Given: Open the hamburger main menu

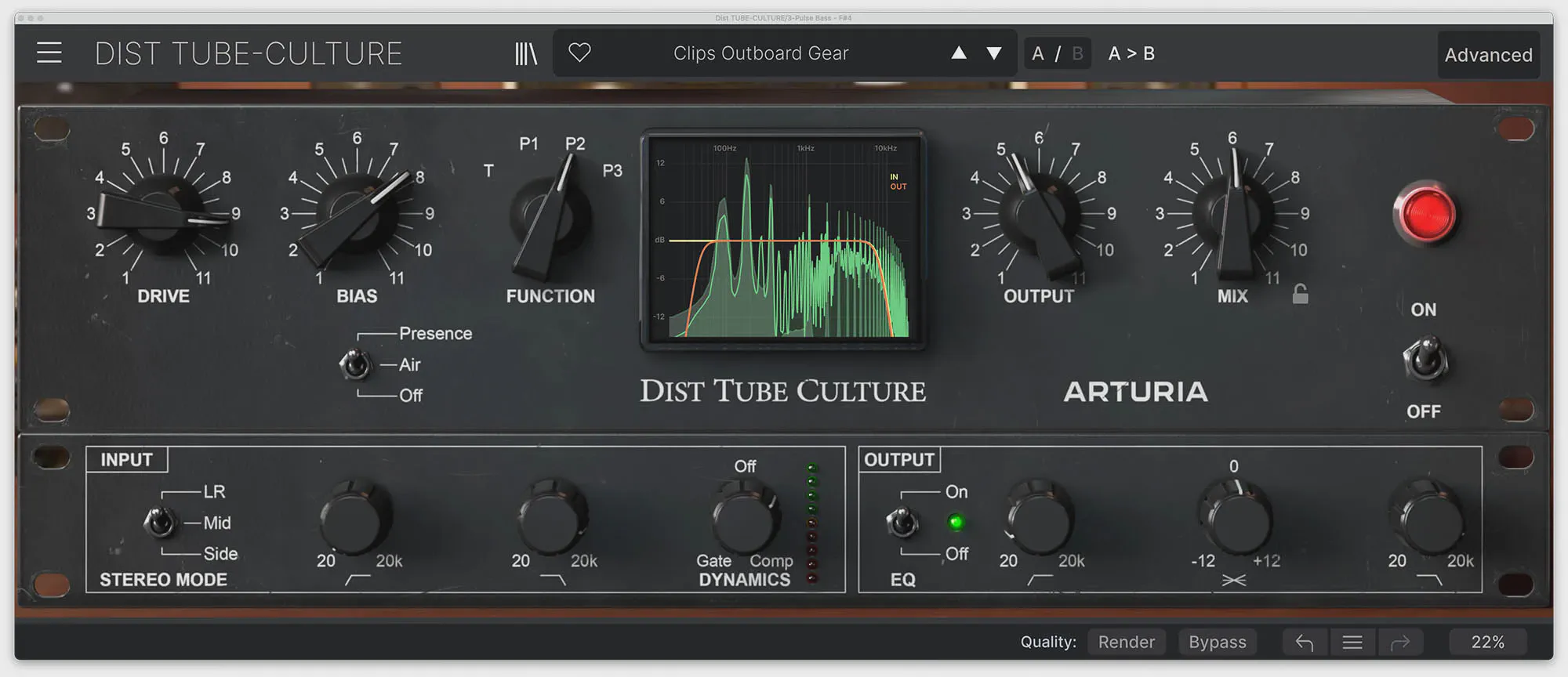Looking at the screenshot, I should click(x=49, y=53).
